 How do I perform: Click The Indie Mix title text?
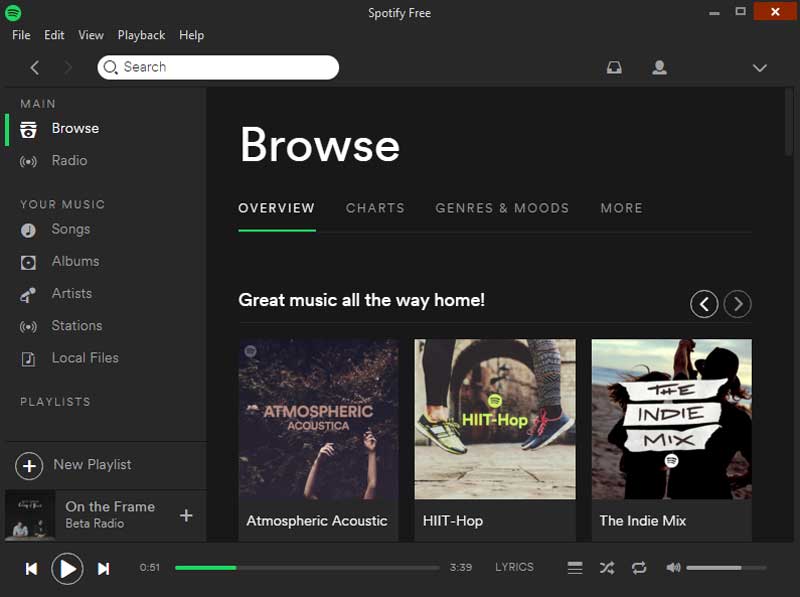643,521
